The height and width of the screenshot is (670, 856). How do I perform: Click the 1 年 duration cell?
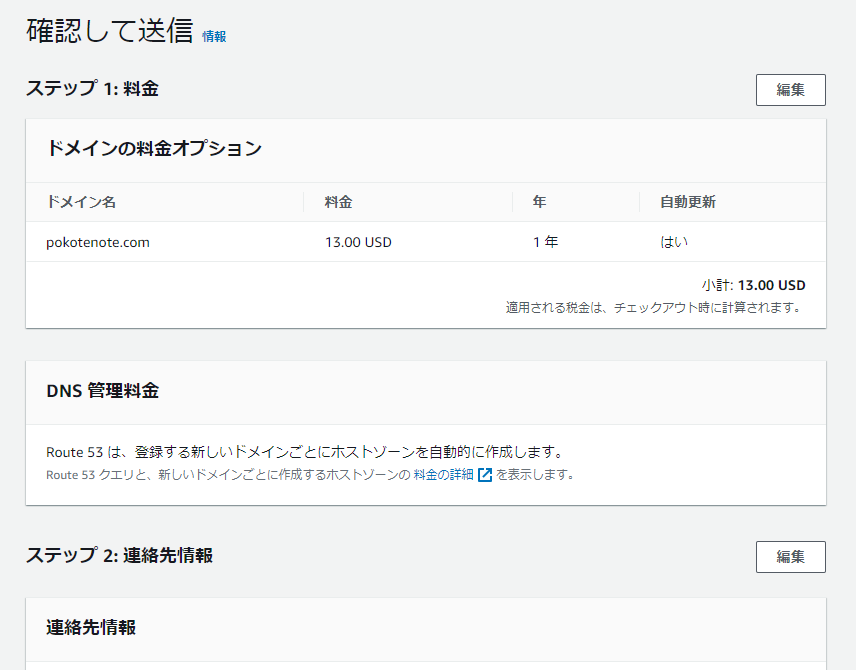coord(545,242)
